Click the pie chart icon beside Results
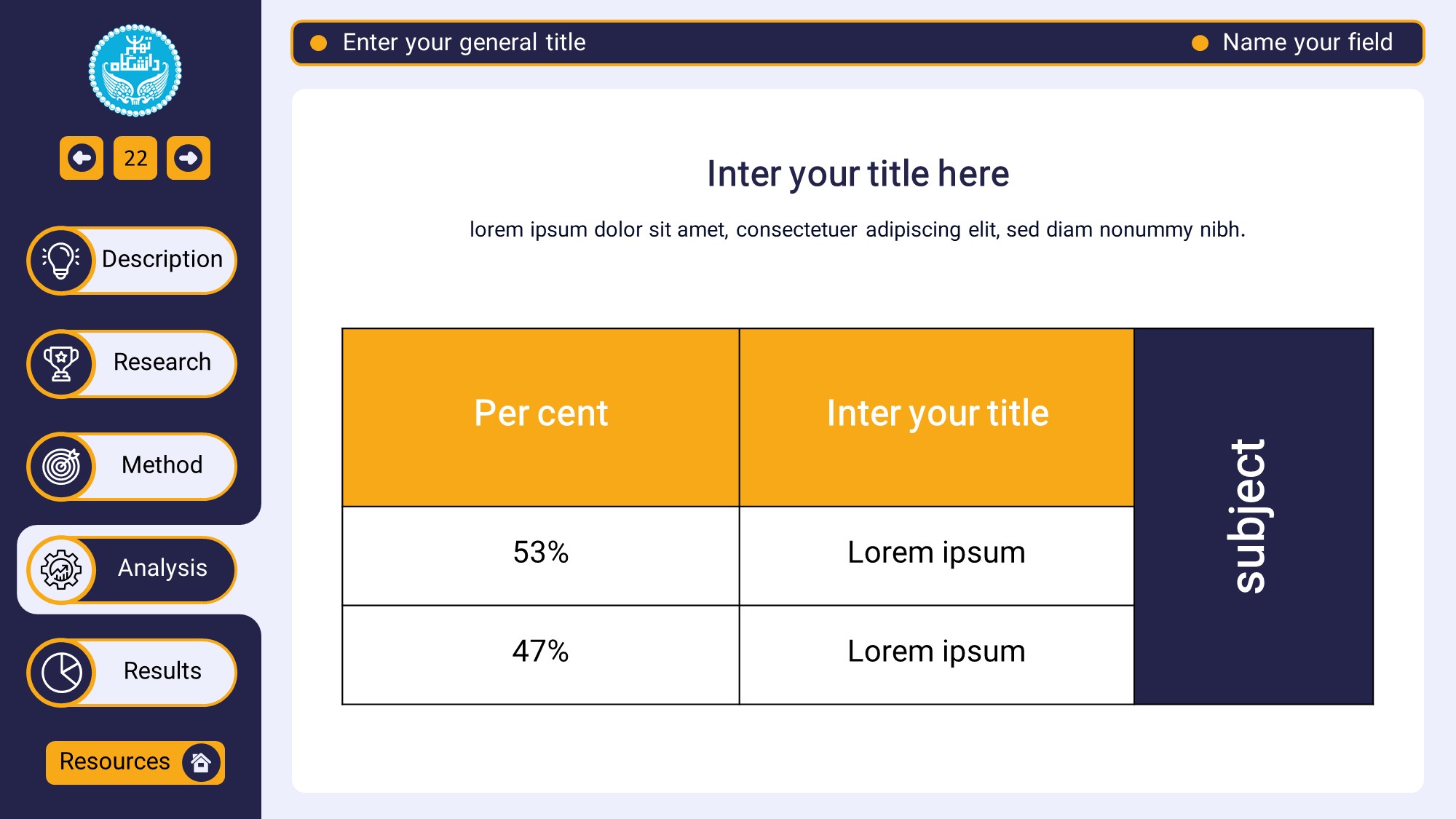The height and width of the screenshot is (819, 1456). (x=62, y=673)
